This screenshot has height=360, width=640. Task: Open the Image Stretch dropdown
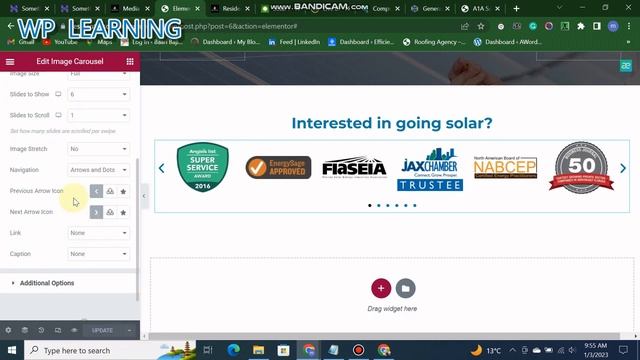[x=98, y=149]
